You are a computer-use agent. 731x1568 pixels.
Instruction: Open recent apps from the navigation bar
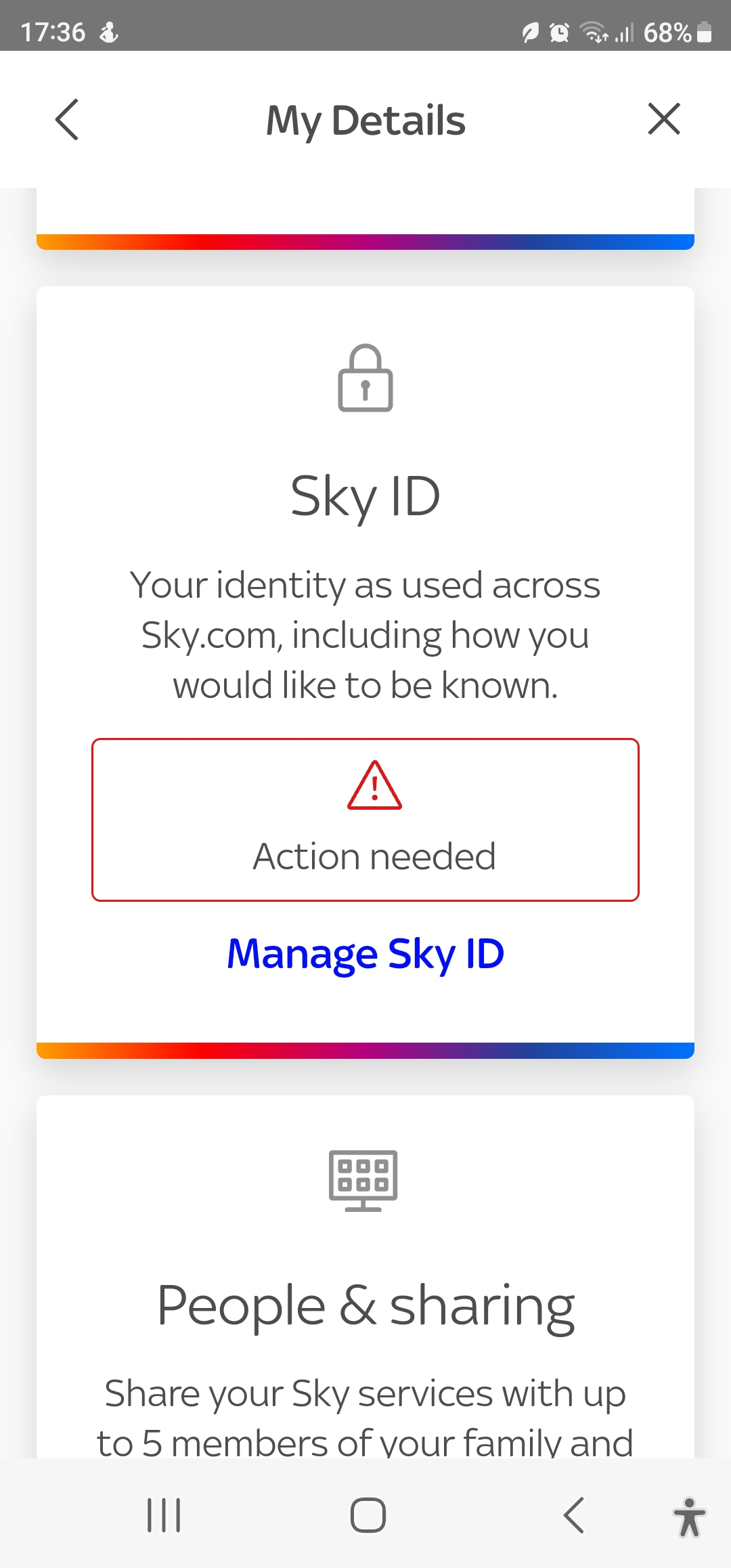tap(162, 1515)
